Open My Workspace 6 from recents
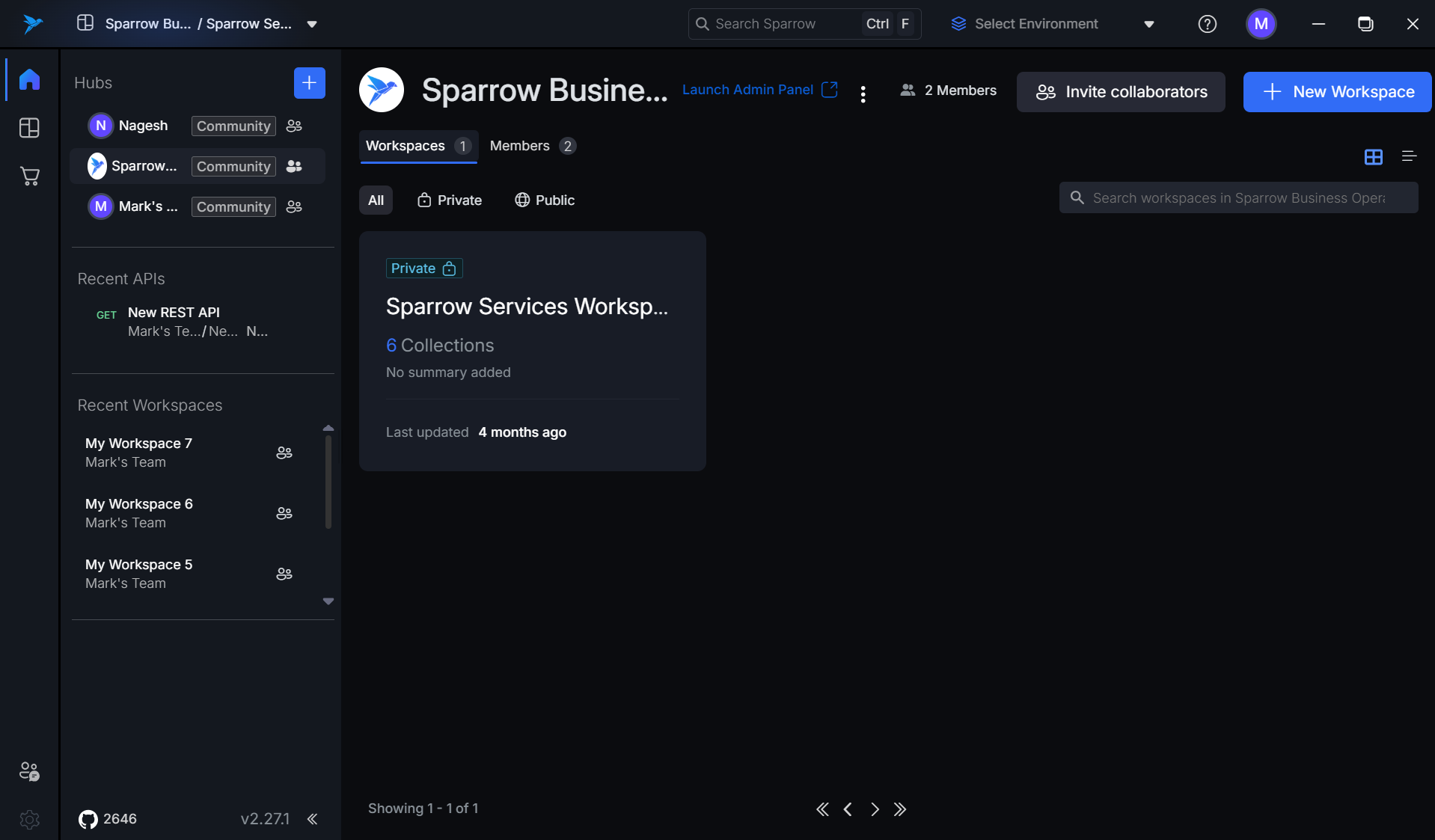The width and height of the screenshot is (1435, 840). [187, 513]
